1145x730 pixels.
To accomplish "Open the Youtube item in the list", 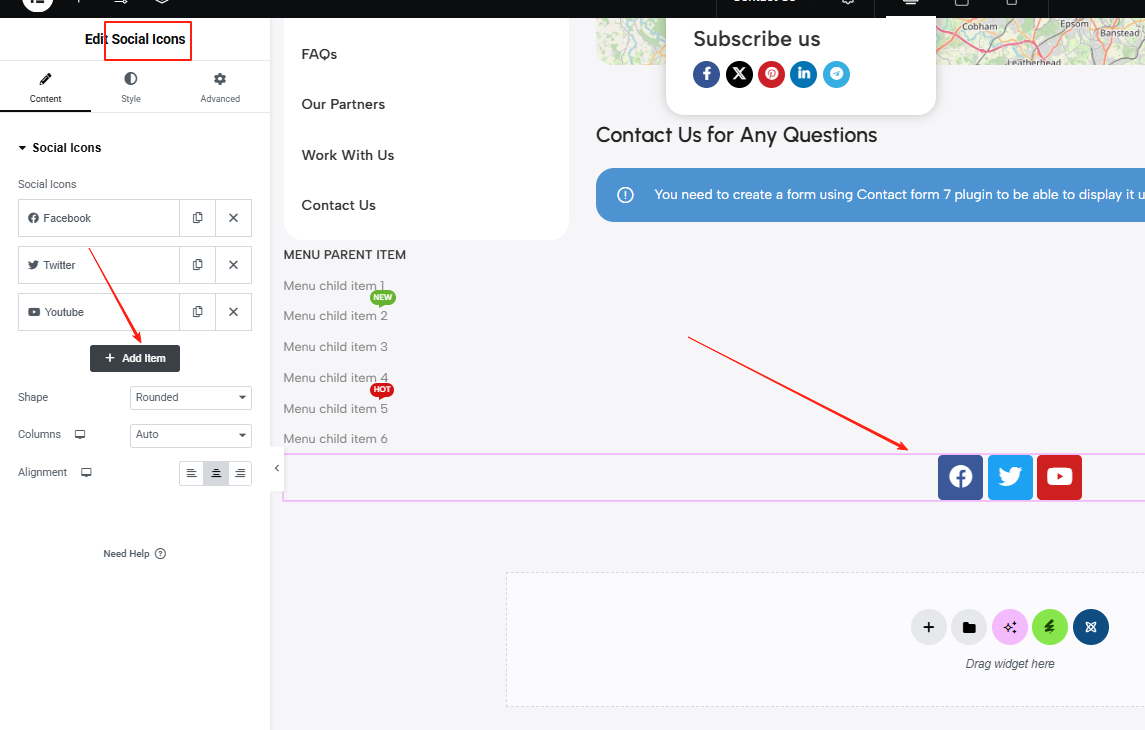I will (x=99, y=312).
